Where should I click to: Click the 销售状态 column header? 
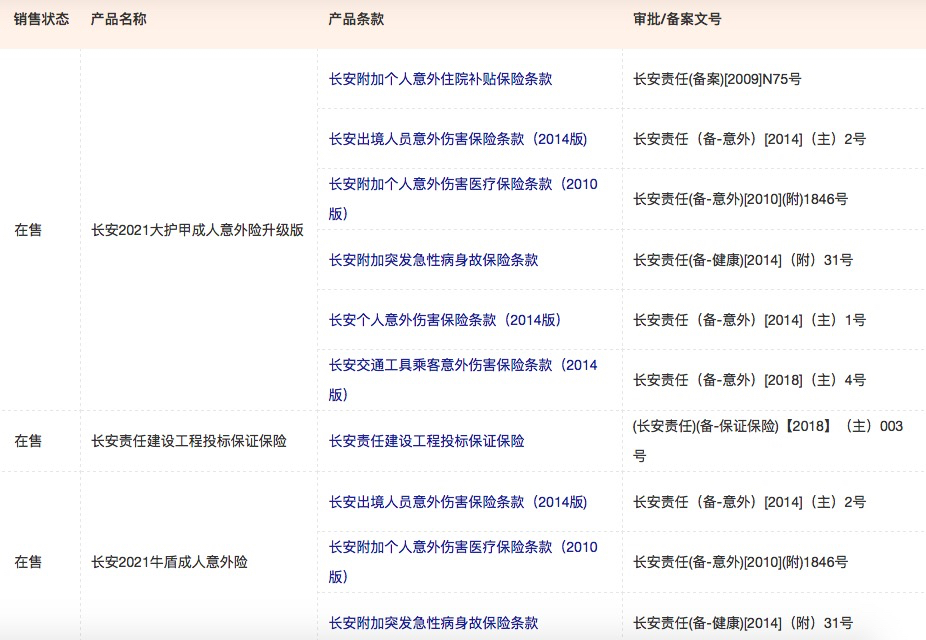[x=41, y=19]
